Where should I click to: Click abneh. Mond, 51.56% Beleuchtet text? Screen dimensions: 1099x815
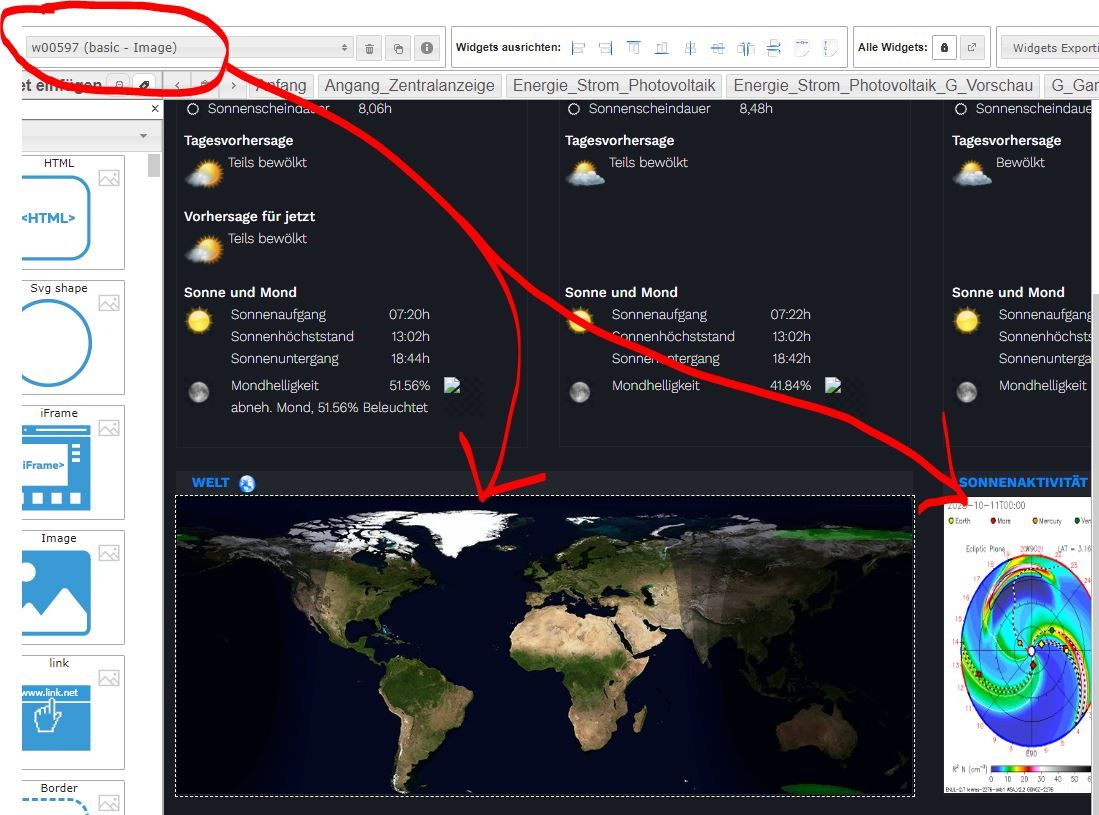[329, 407]
